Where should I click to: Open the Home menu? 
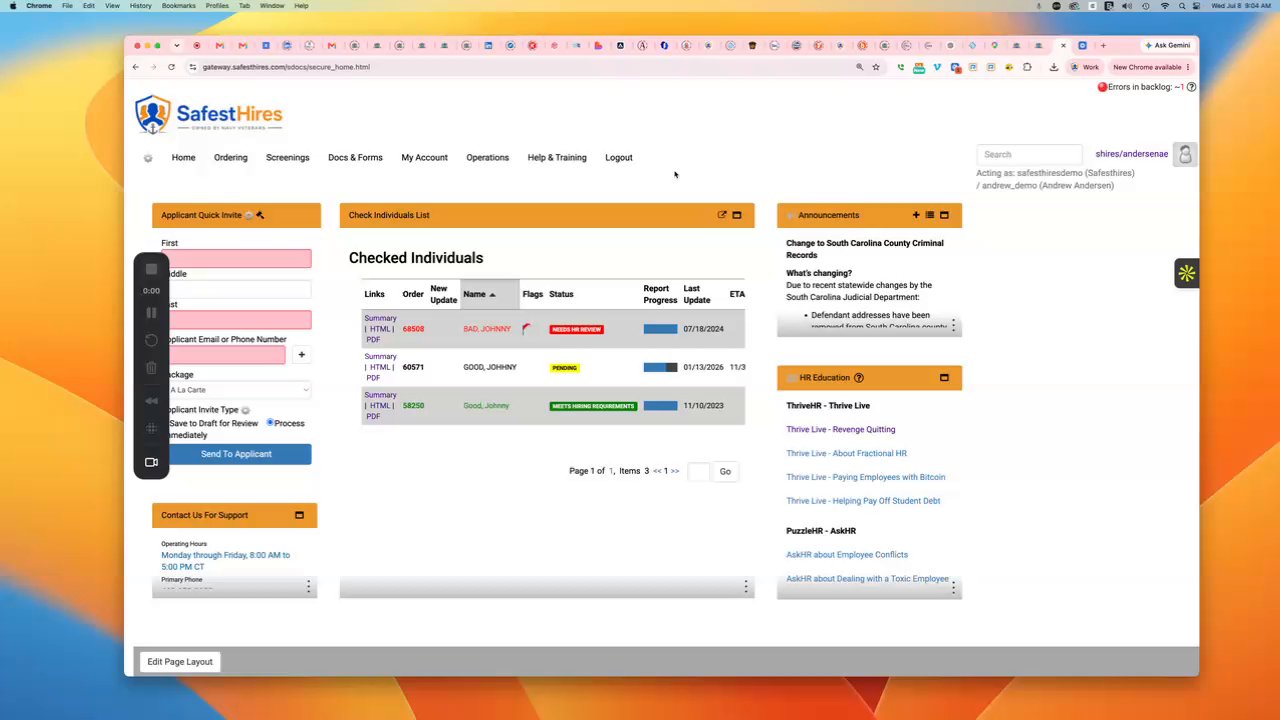(x=183, y=157)
